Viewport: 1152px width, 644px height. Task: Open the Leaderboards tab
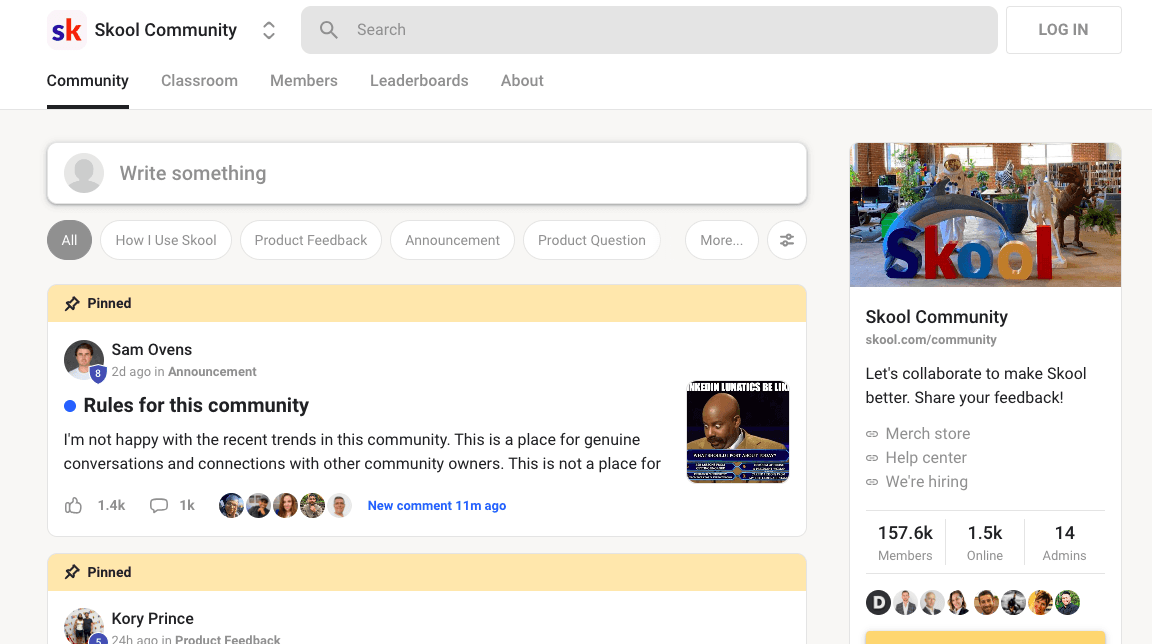tap(419, 81)
